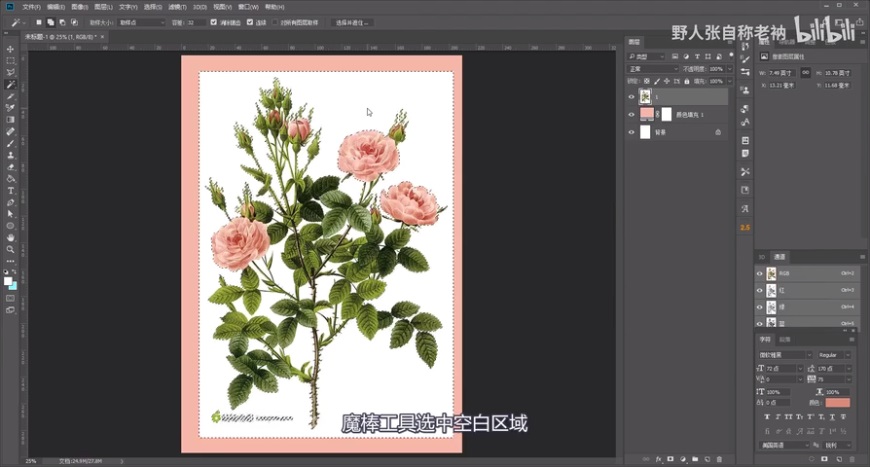Select the Hand tool

10,237
